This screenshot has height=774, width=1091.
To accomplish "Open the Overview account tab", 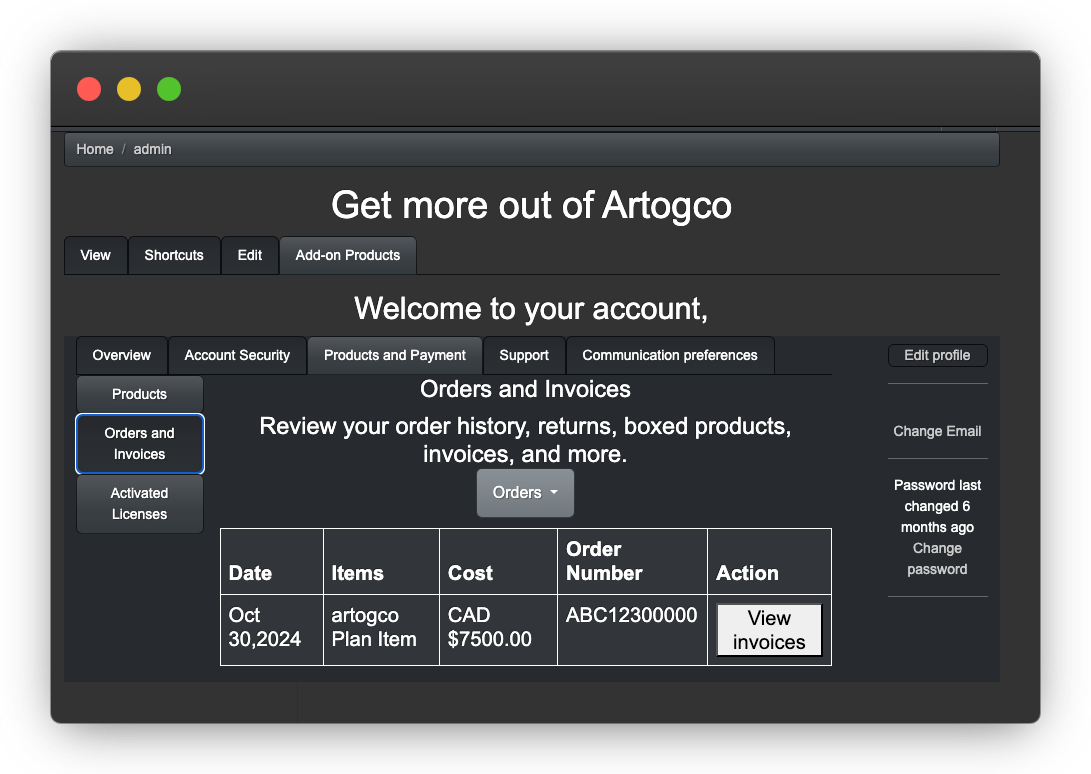I will [122, 356].
